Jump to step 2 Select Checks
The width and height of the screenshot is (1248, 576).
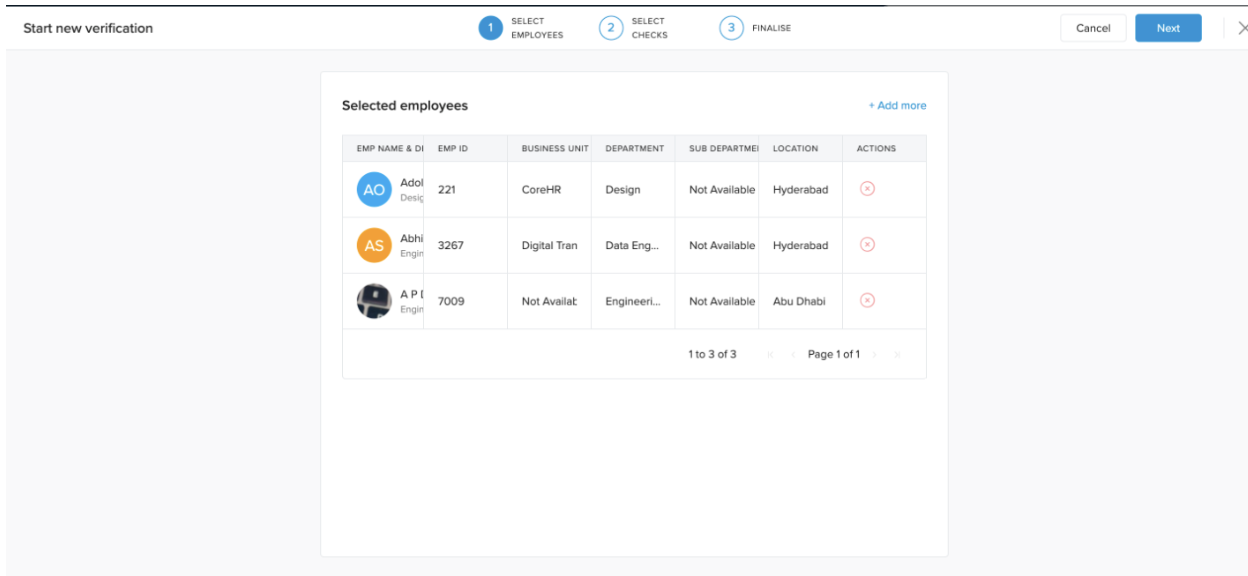coord(610,28)
